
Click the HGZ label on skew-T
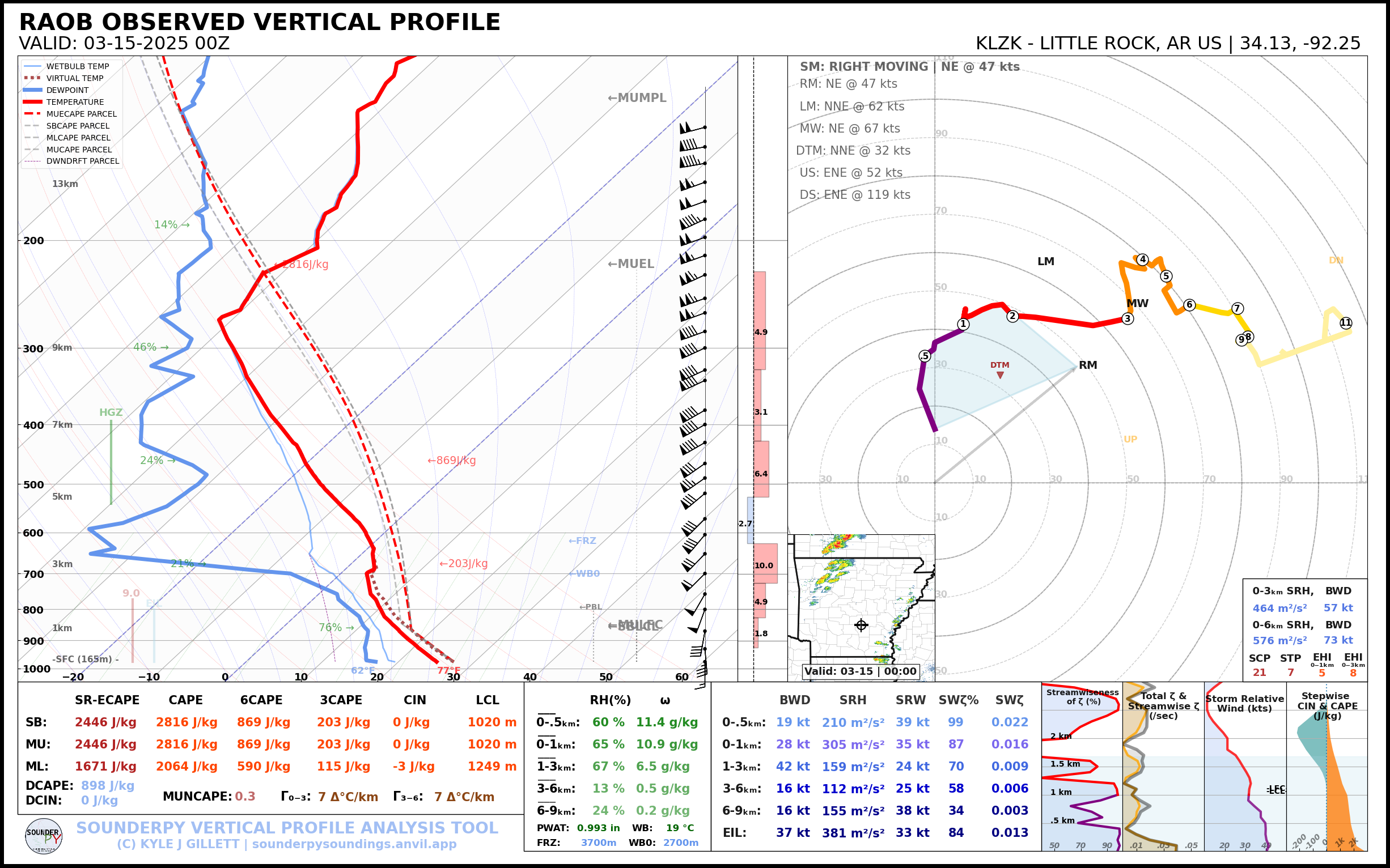coord(111,412)
